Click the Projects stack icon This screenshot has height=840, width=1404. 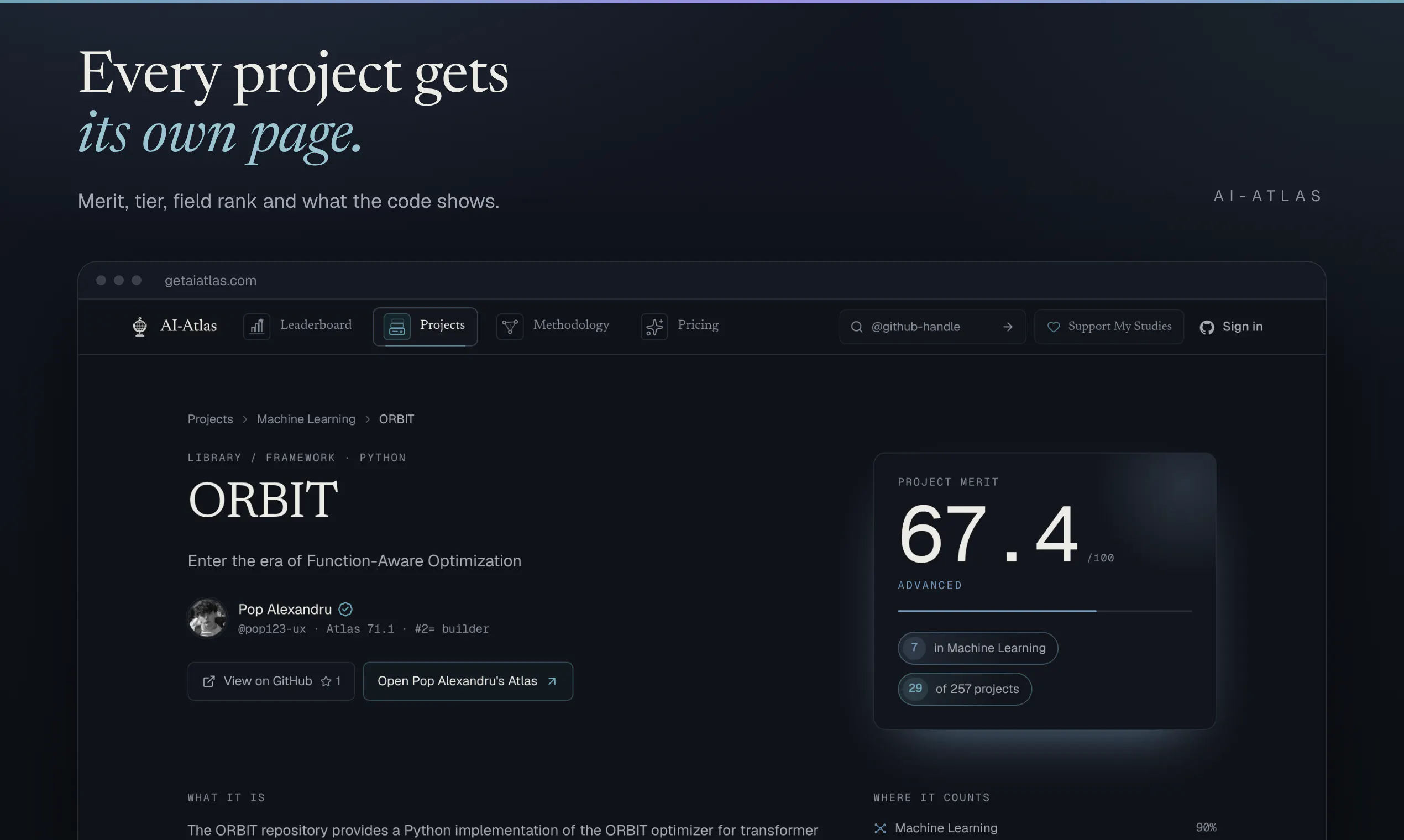point(397,327)
